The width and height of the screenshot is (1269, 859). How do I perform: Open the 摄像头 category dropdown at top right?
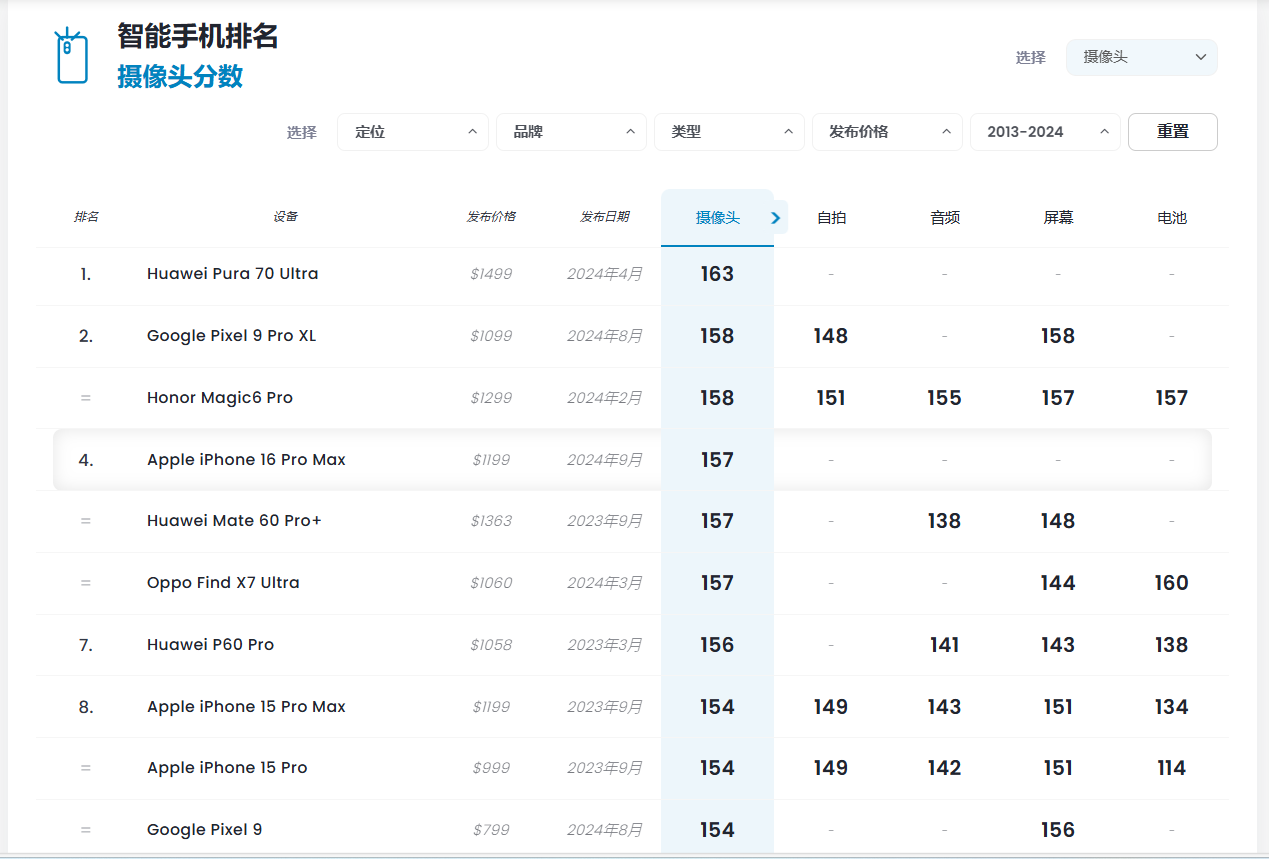[1142, 57]
